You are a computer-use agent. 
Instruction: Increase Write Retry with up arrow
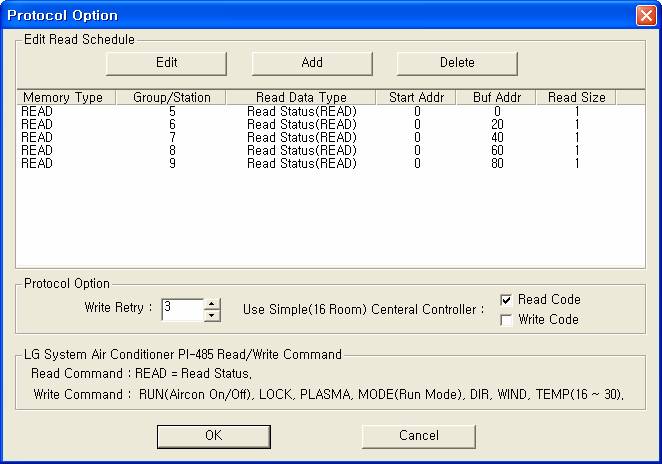211,304
